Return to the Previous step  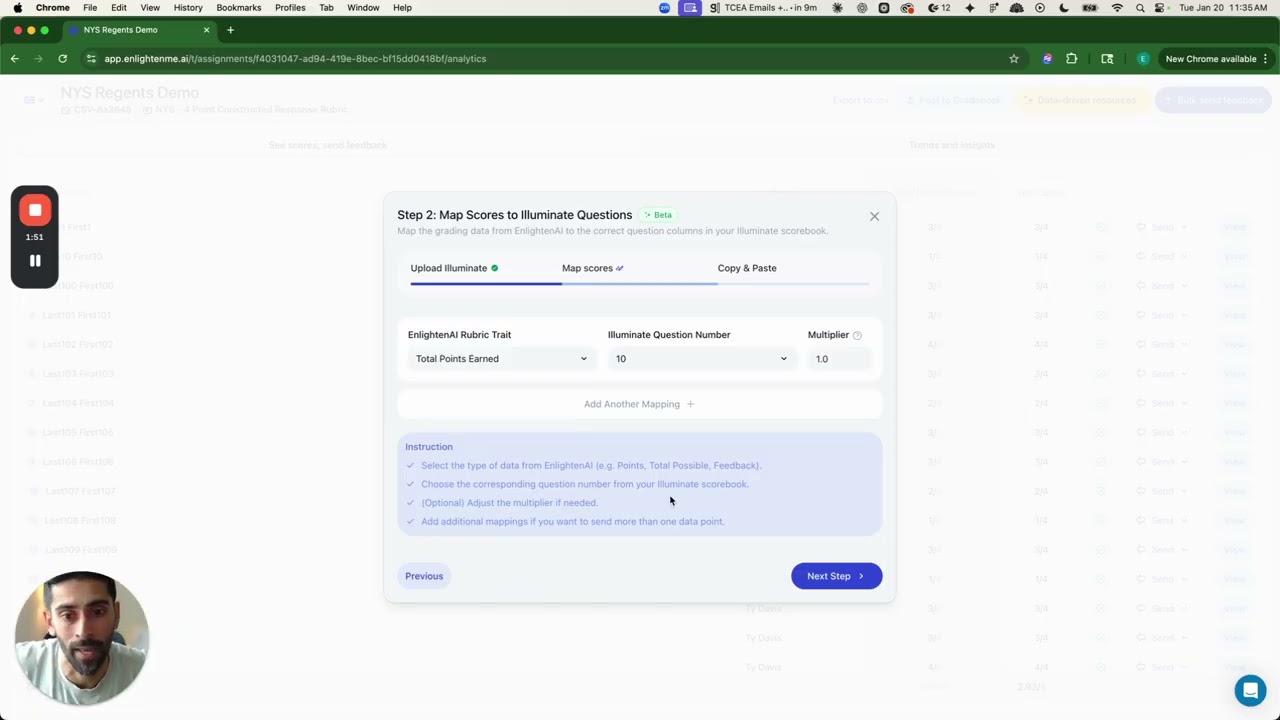coord(424,576)
